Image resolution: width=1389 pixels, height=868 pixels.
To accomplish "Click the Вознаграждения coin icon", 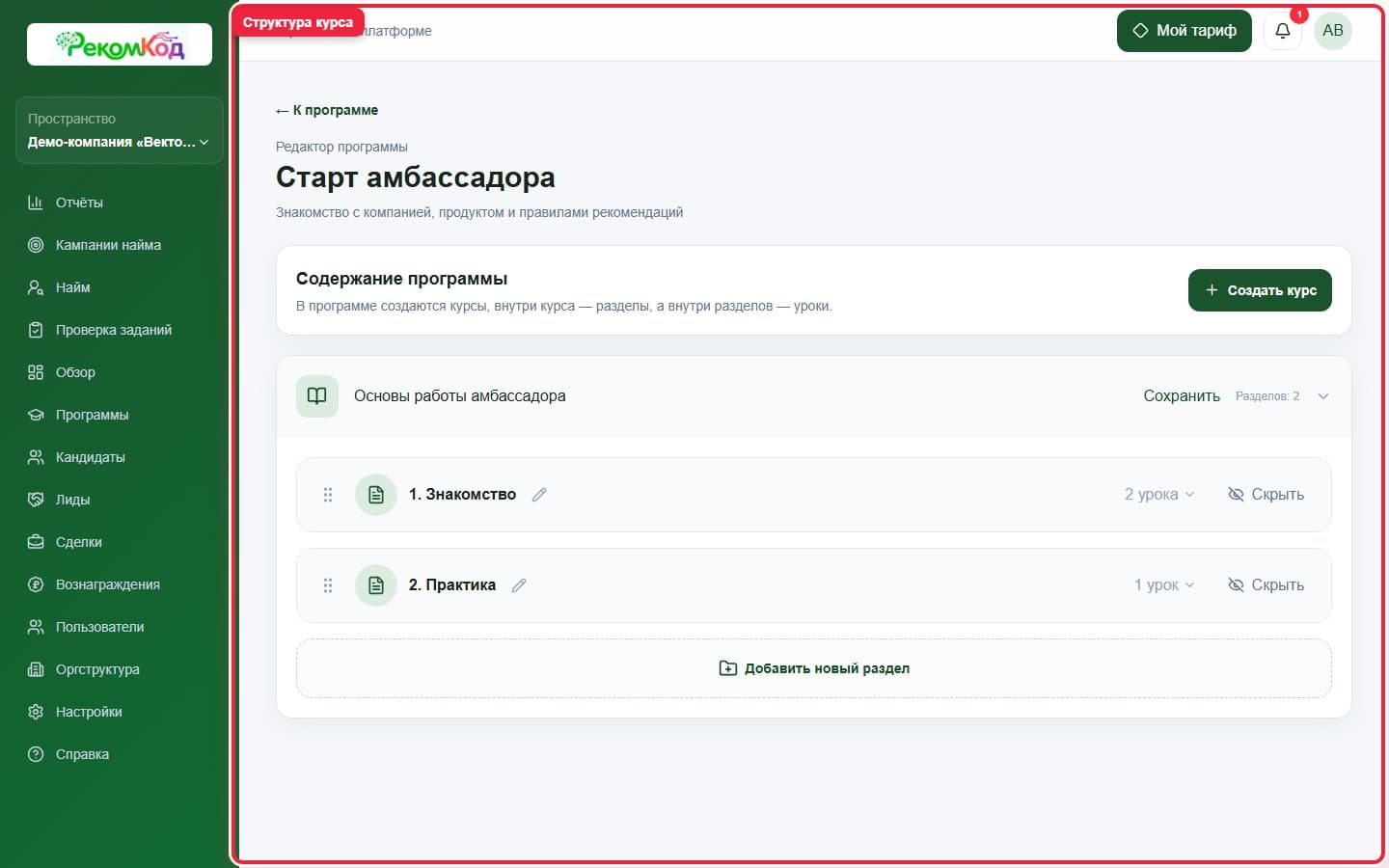I will [x=36, y=584].
